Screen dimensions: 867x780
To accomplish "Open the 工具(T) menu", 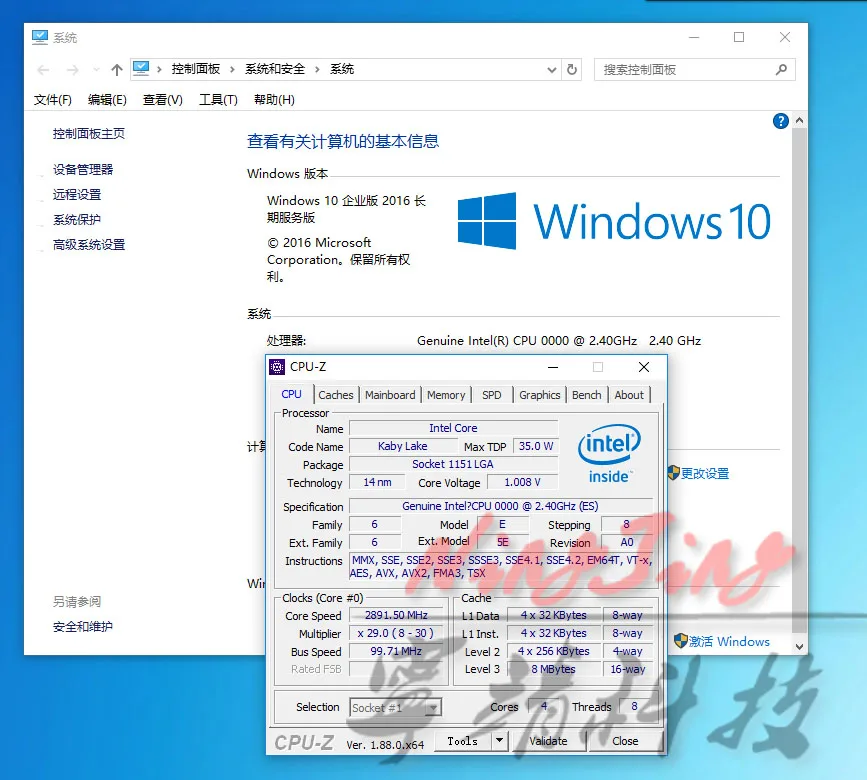I will (x=218, y=100).
